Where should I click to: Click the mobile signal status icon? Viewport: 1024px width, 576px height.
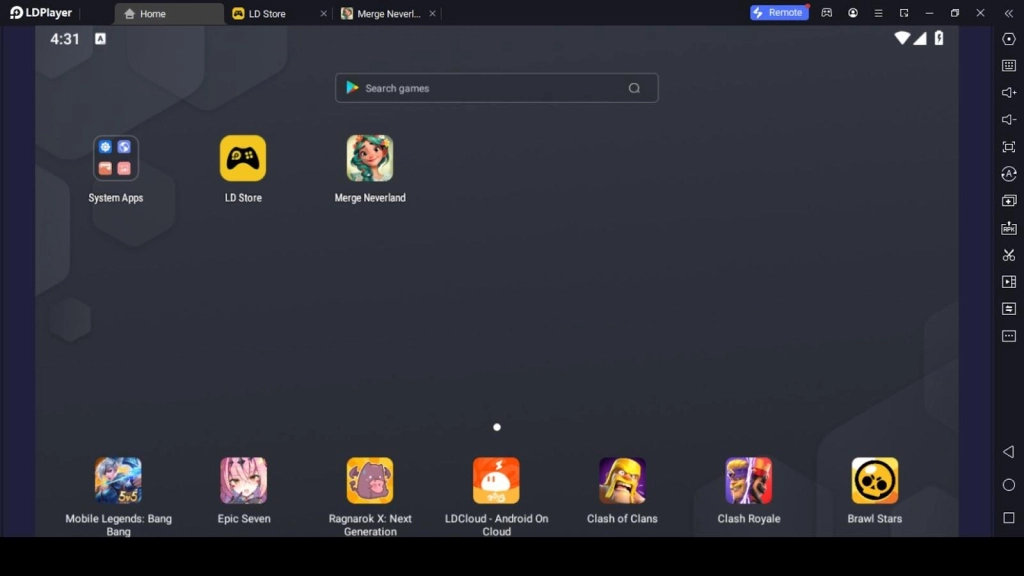pyautogui.click(x=920, y=38)
